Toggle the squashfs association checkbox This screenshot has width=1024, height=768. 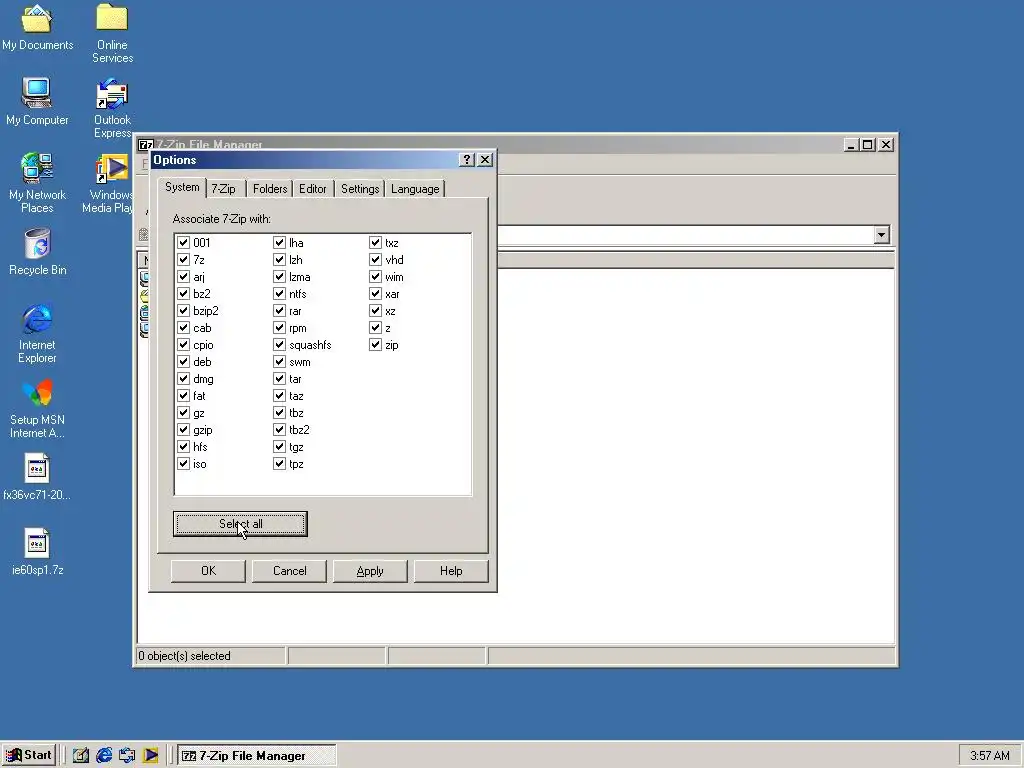[x=280, y=344]
